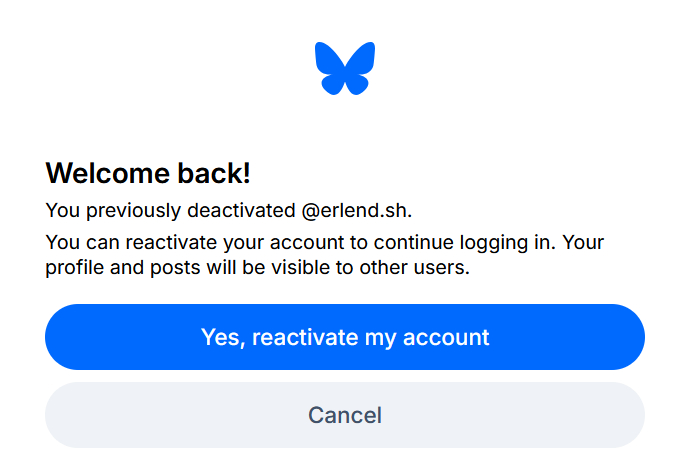Hit the primary reactivate account button

click(x=345, y=337)
